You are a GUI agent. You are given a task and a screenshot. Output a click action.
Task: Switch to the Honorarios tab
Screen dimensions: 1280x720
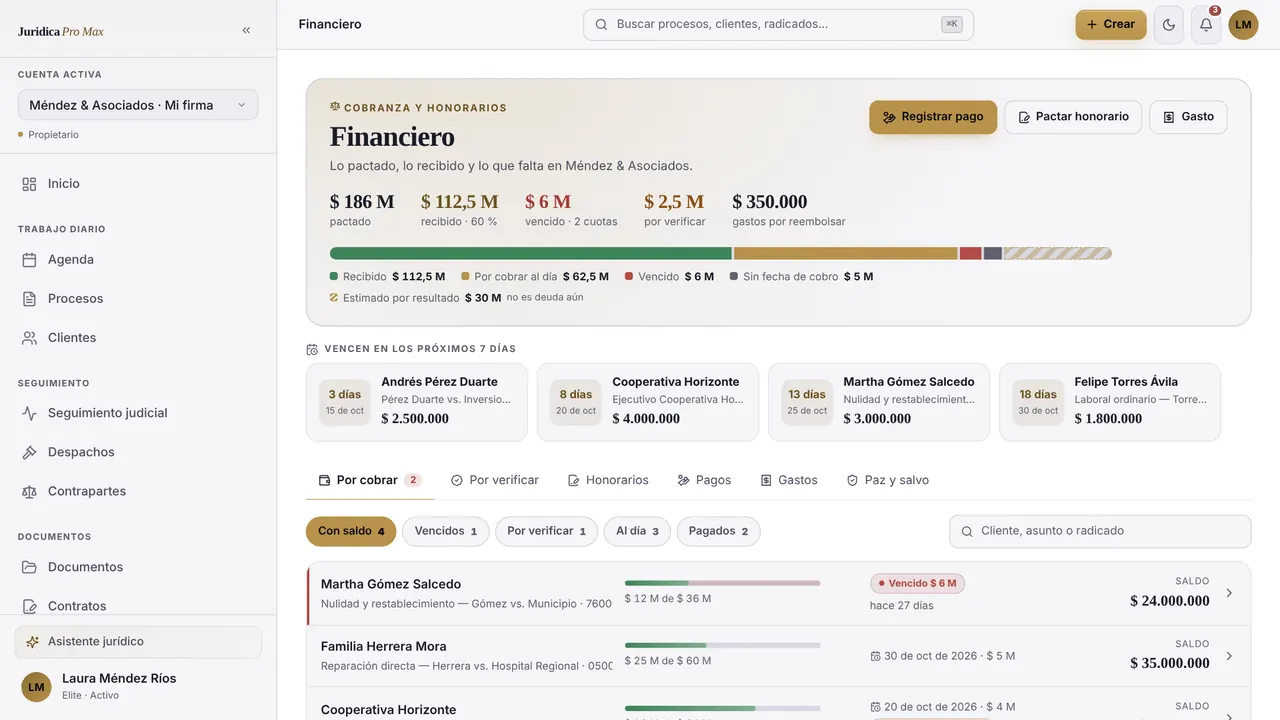coord(608,480)
